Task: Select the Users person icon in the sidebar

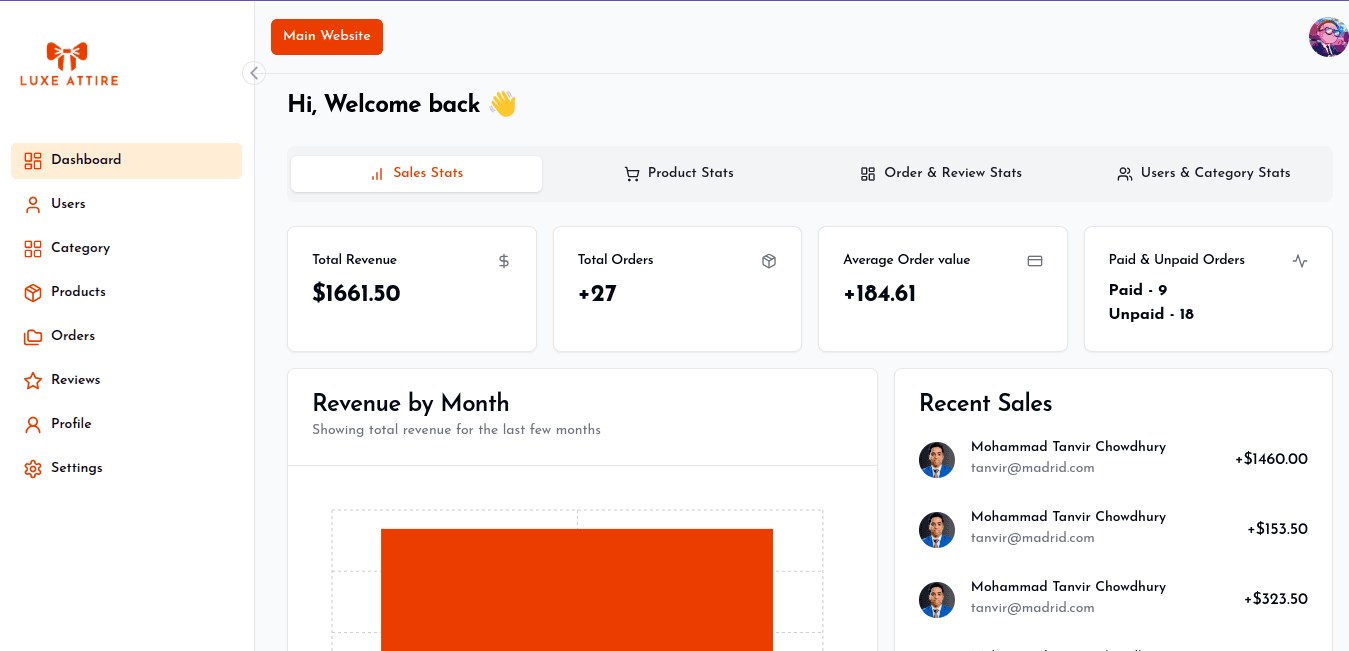Action: 33,205
